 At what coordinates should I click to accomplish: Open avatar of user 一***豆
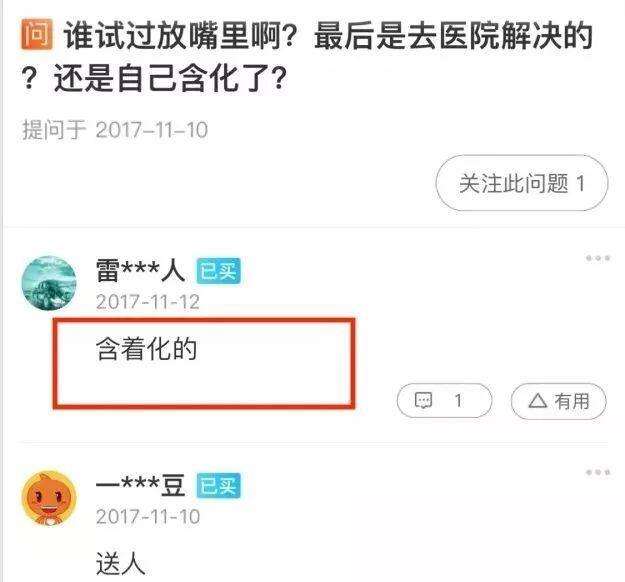[x=49, y=498]
